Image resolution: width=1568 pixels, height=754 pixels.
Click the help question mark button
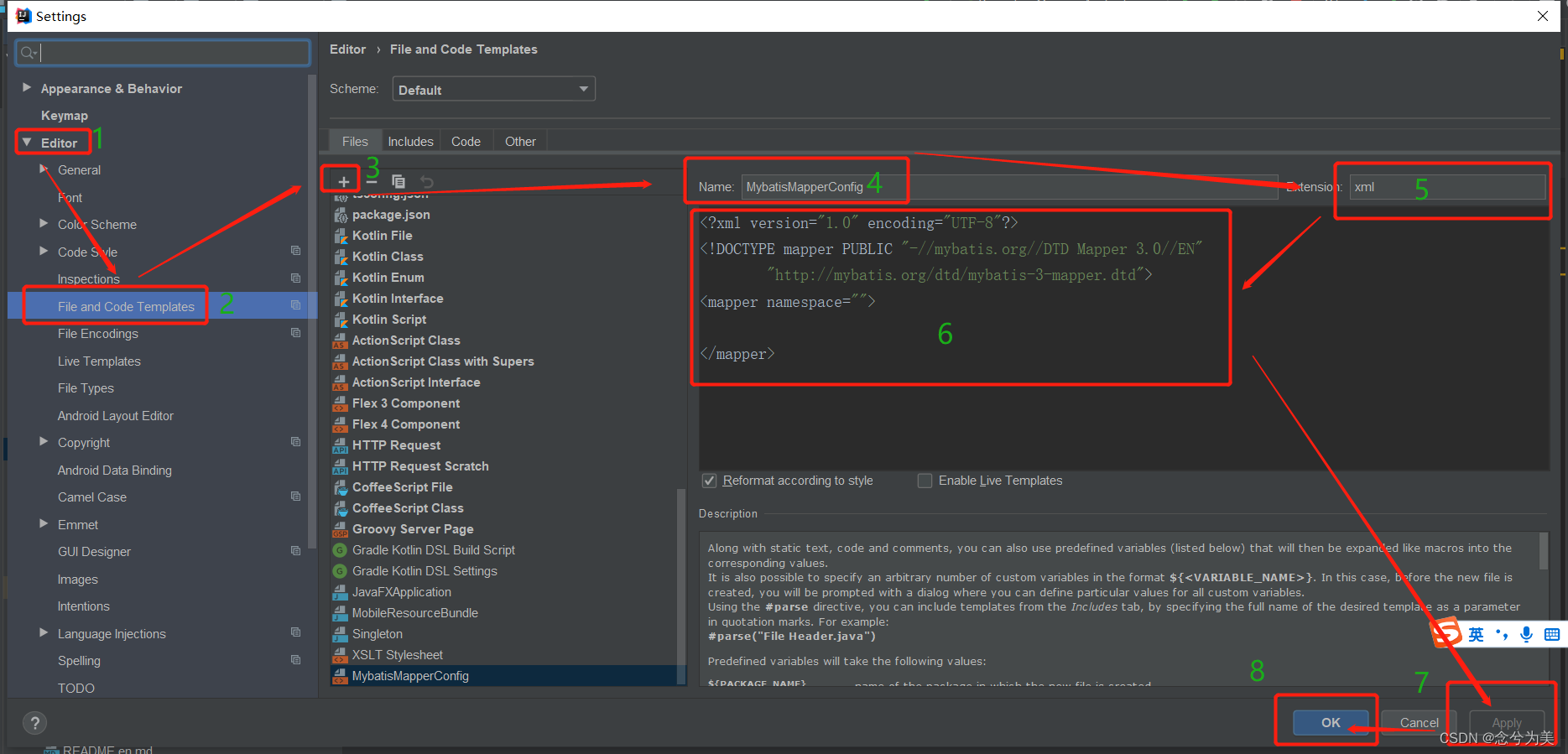coord(34,723)
